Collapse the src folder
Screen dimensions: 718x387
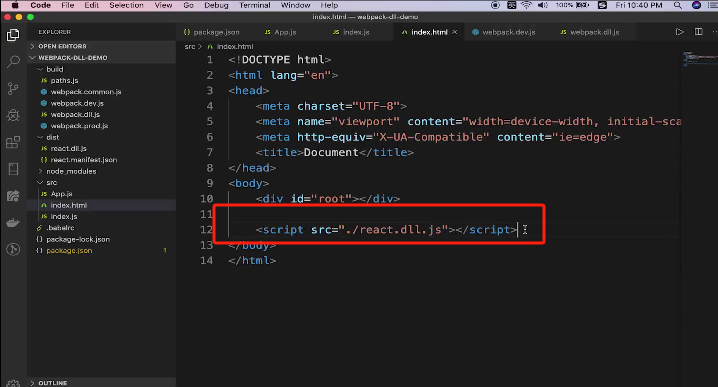click(x=102, y=182)
